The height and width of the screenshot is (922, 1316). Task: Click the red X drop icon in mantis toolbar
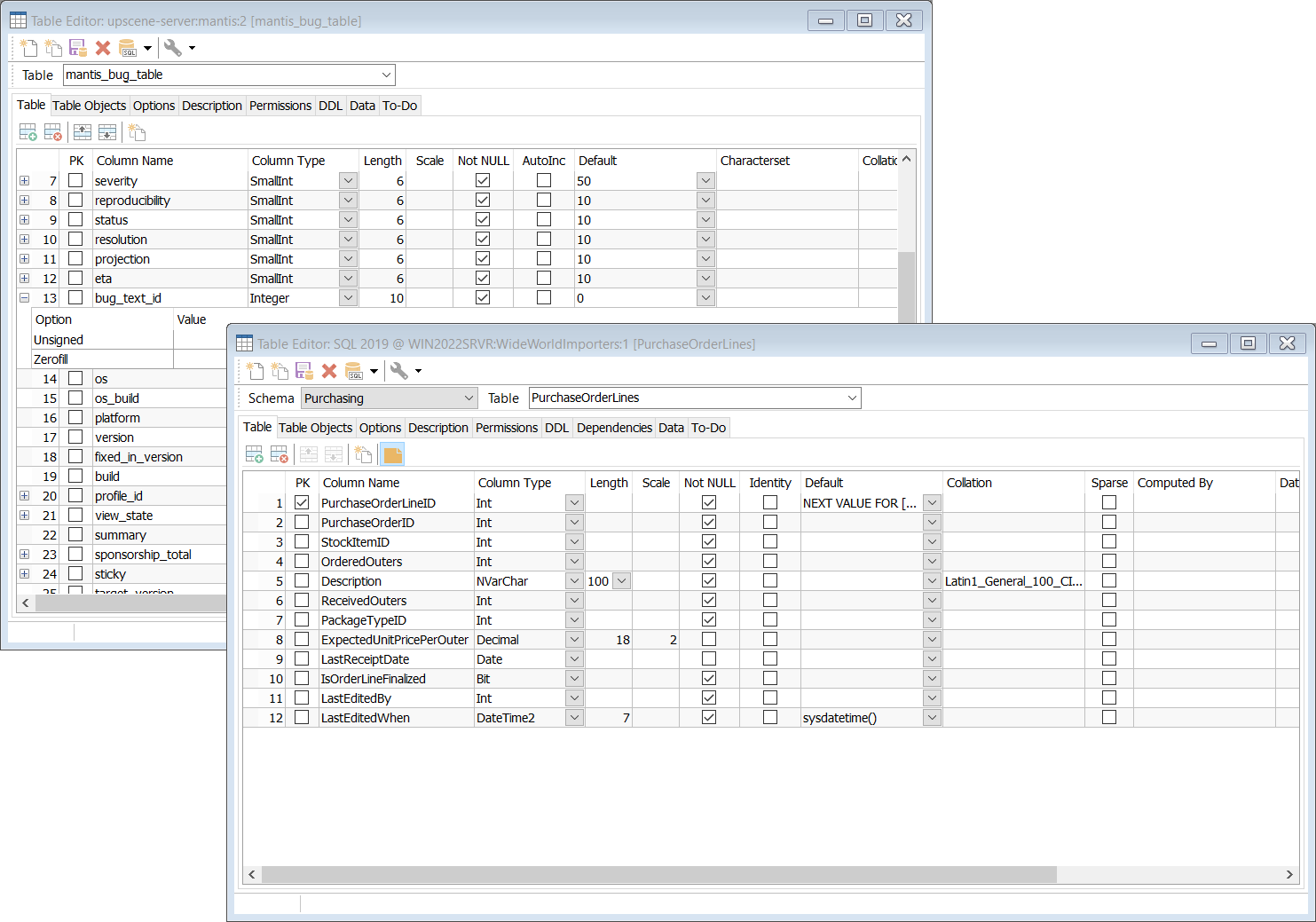click(x=103, y=48)
